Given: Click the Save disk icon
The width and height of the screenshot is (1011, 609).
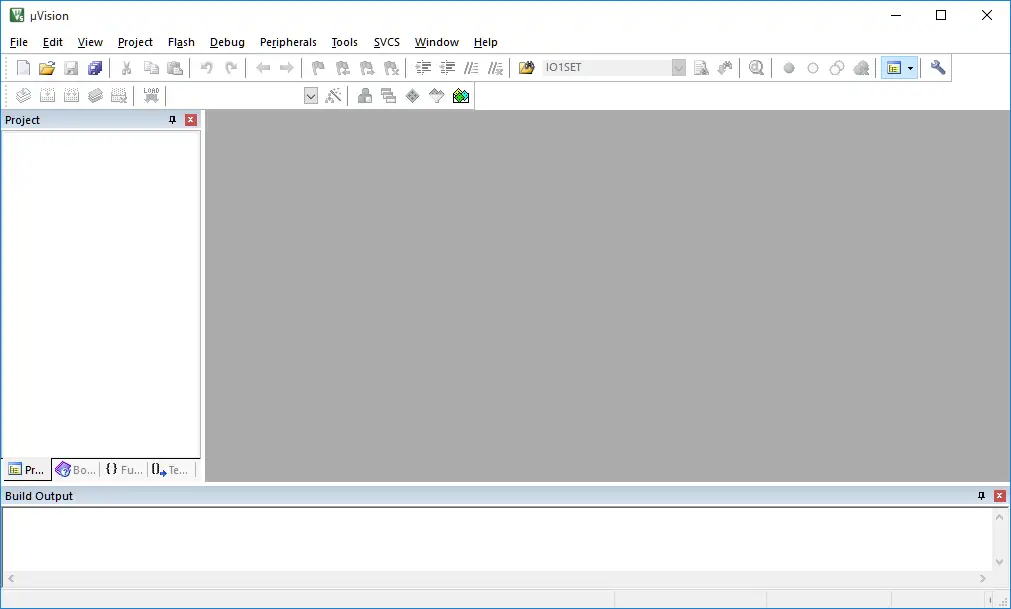Looking at the screenshot, I should point(71,68).
